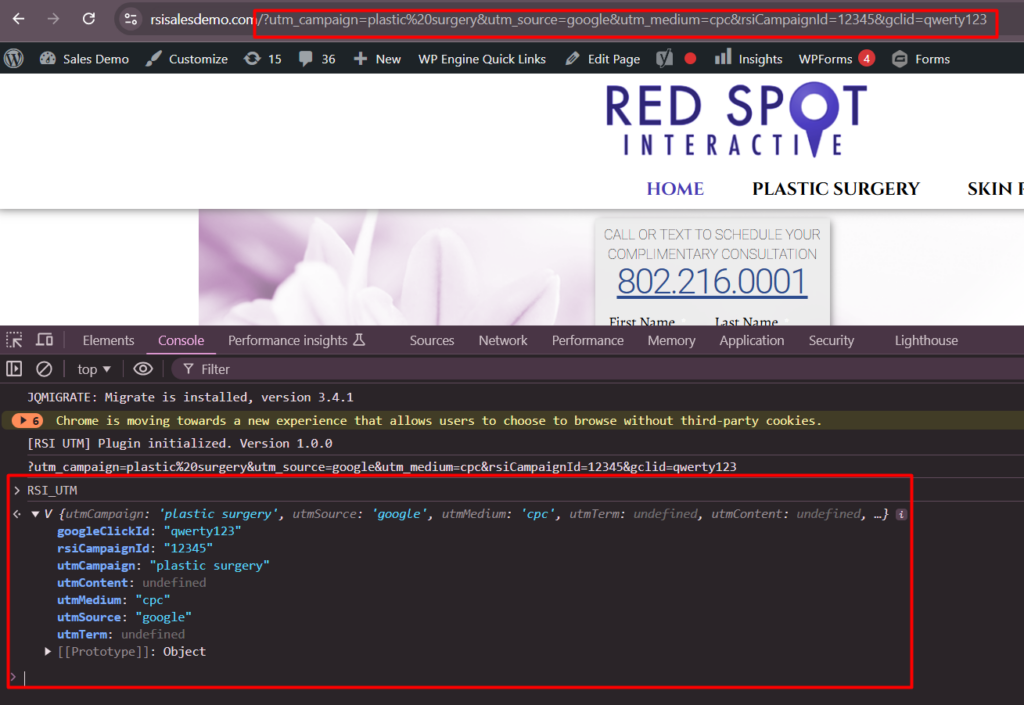The width and height of the screenshot is (1024, 705).
Task: Open the New content menu
Action: pos(377,59)
